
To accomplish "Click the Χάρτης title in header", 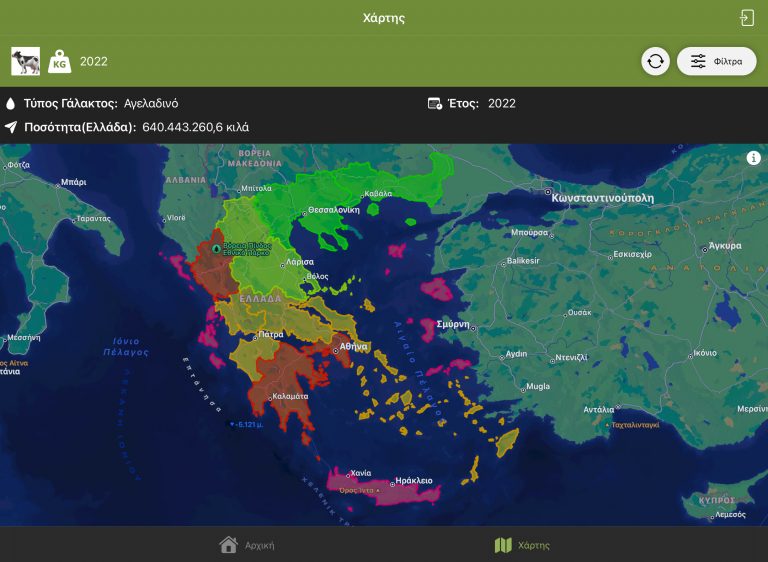I will [x=384, y=18].
